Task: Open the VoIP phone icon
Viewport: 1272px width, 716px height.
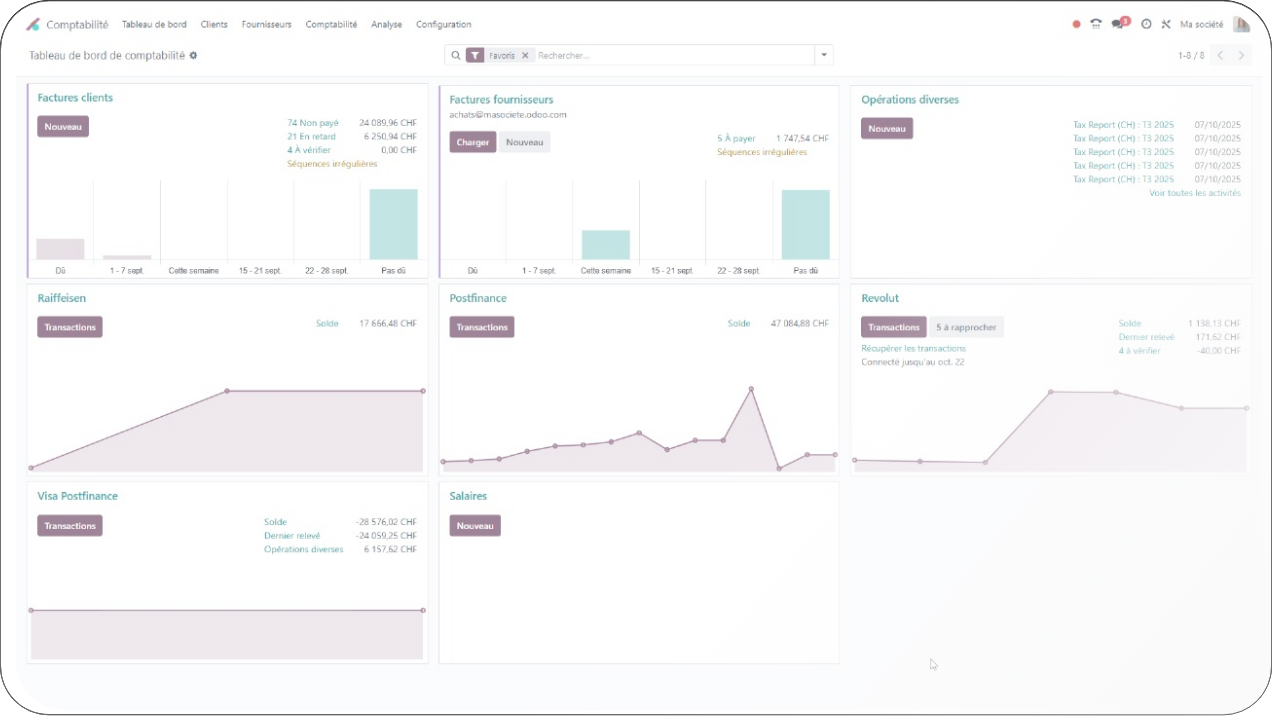Action: (x=1096, y=24)
